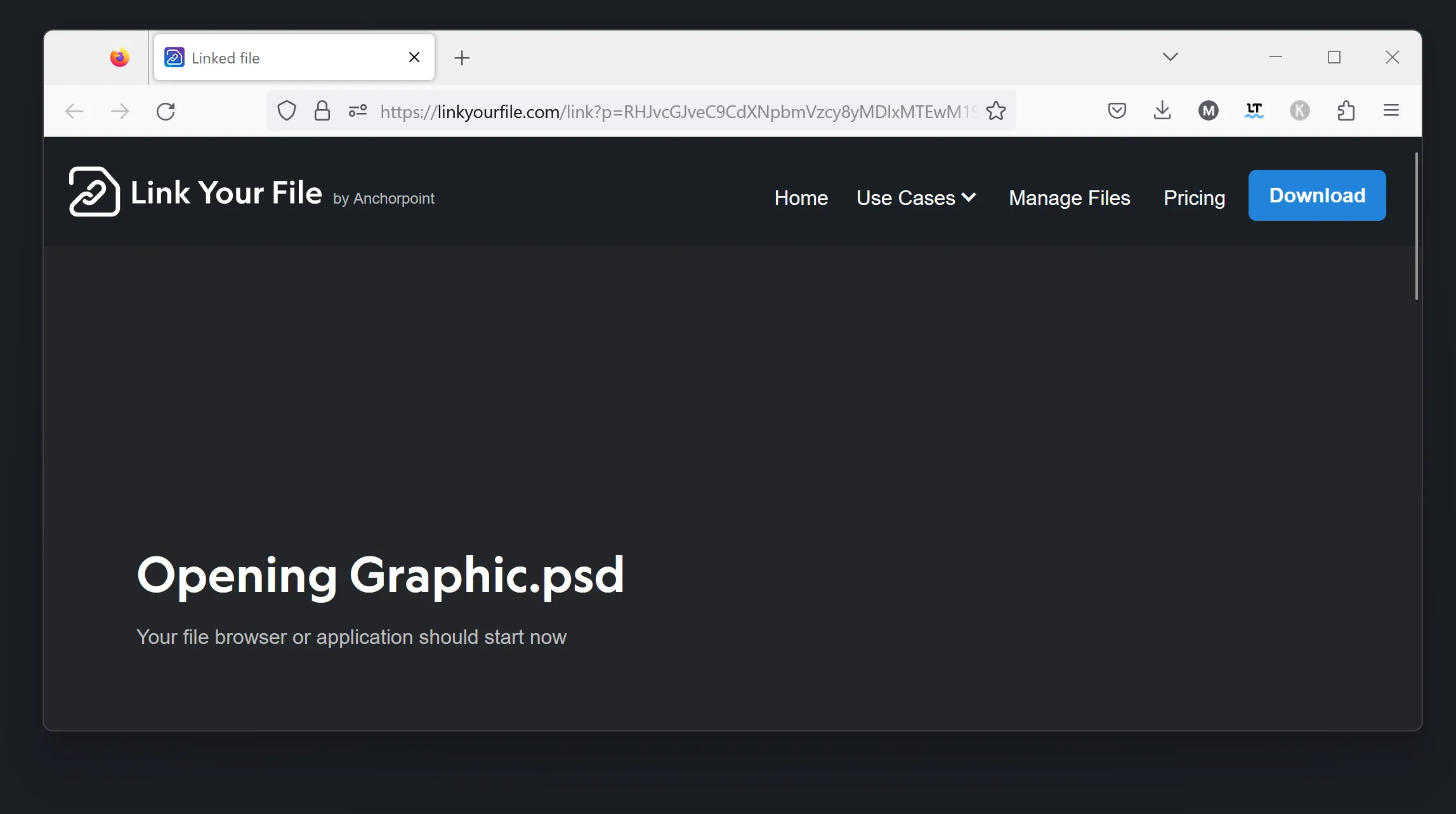The height and width of the screenshot is (814, 1456).
Task: Click the Download button
Action: (x=1316, y=195)
